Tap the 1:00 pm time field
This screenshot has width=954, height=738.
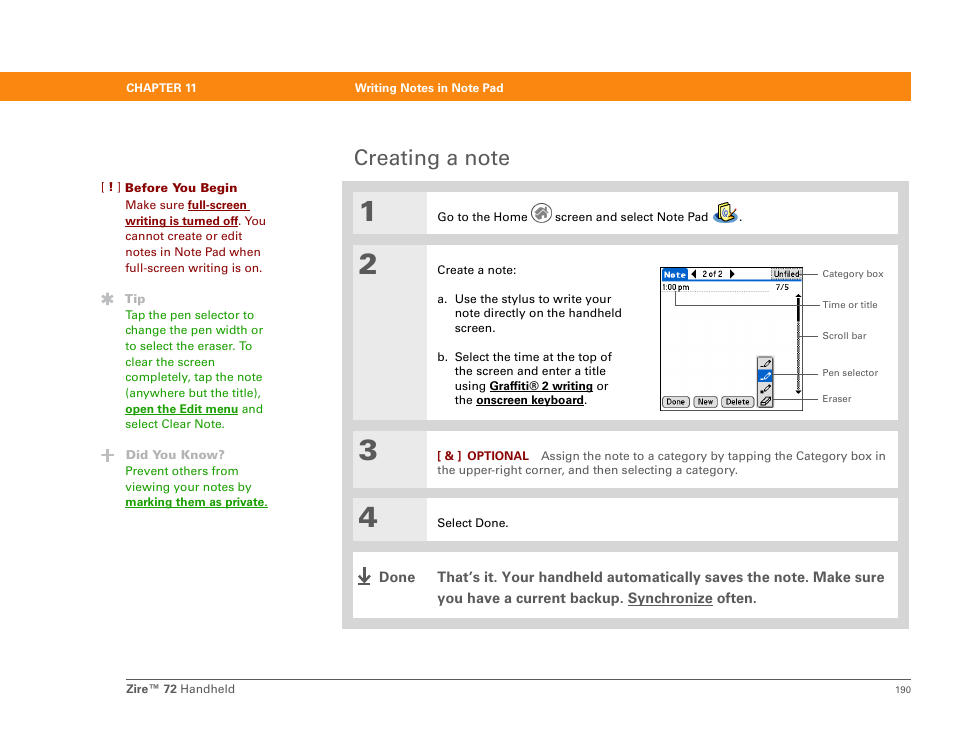point(675,287)
